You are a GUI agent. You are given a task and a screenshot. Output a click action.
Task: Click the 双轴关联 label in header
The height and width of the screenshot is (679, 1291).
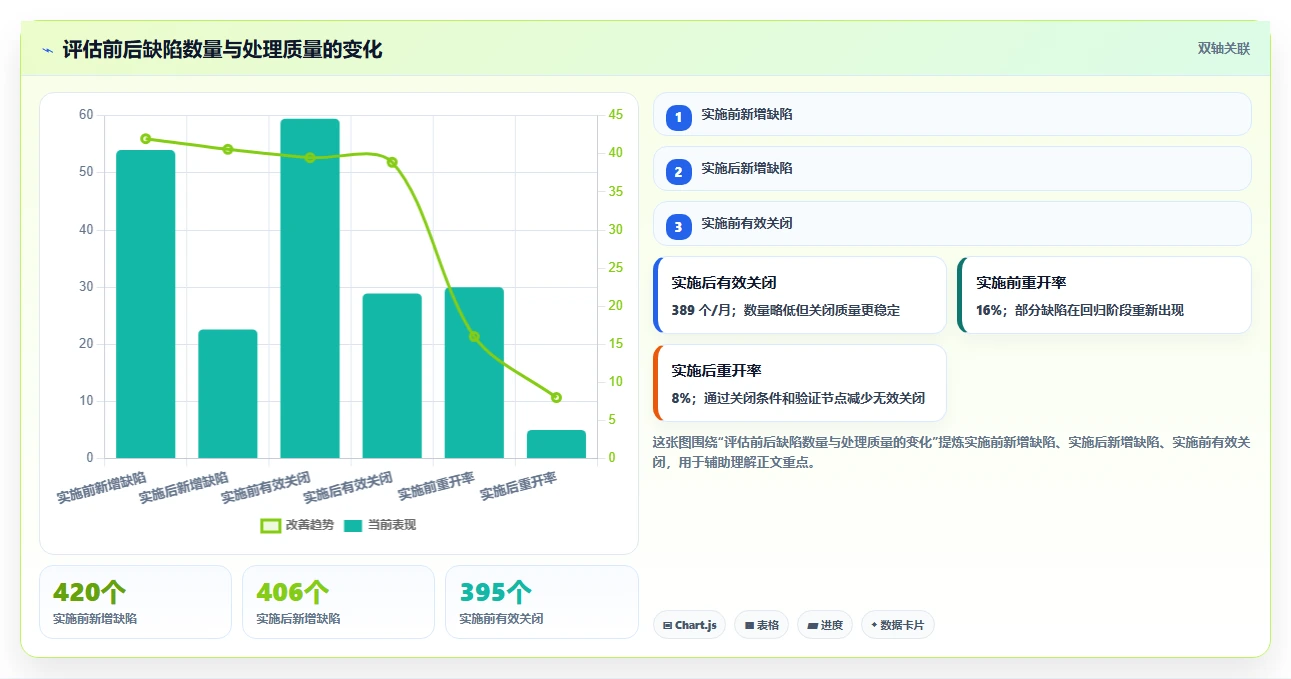(1224, 49)
